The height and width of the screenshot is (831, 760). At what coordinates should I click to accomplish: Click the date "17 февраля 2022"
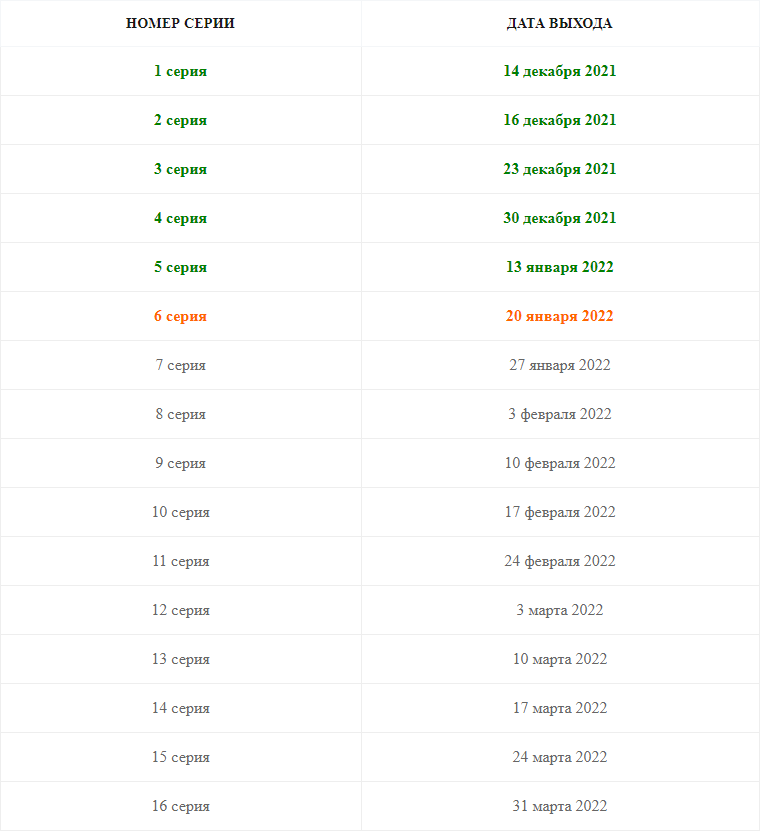click(x=560, y=512)
